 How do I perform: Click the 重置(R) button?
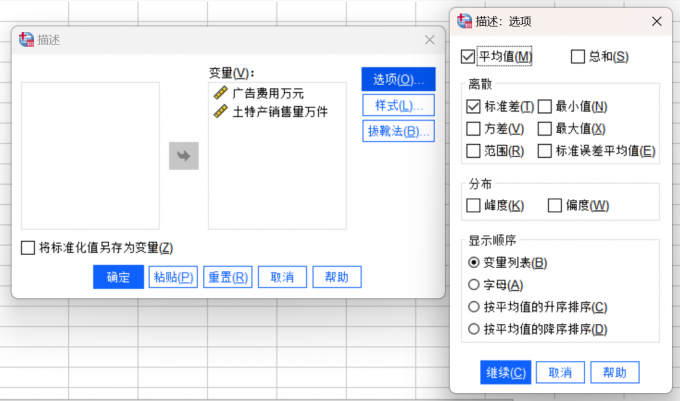point(228,277)
